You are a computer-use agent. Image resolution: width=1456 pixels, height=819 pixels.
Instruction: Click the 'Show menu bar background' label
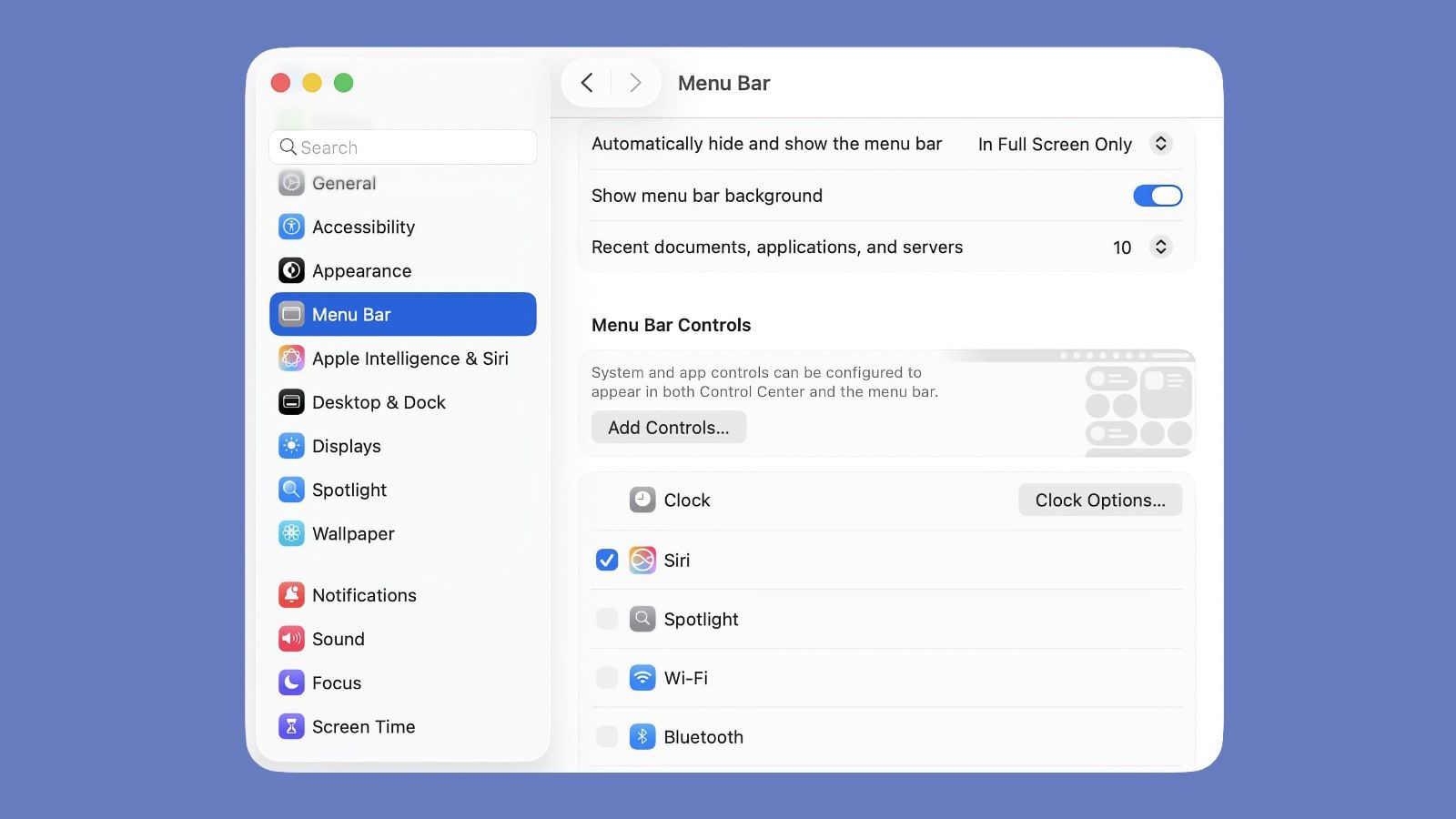[707, 196]
